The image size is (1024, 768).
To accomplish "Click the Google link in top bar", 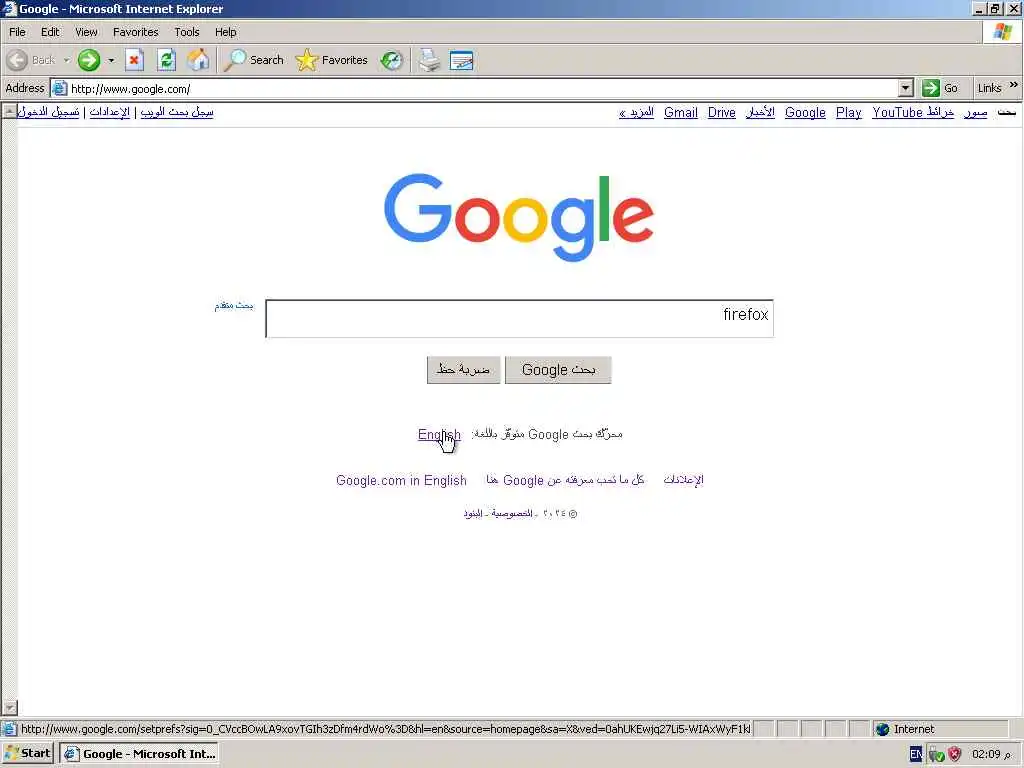I will coord(805,112).
